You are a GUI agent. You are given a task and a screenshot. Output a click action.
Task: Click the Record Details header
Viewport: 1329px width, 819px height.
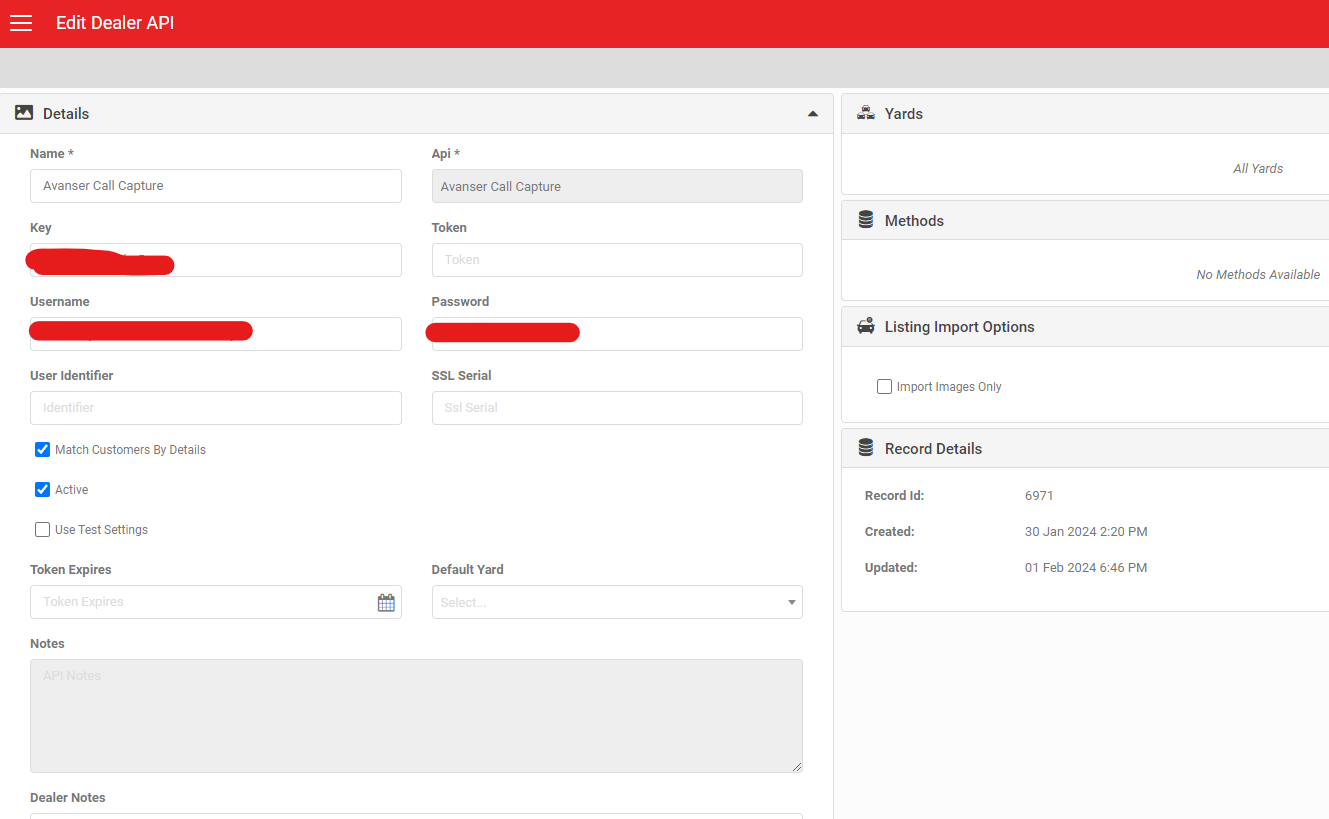(x=1085, y=448)
